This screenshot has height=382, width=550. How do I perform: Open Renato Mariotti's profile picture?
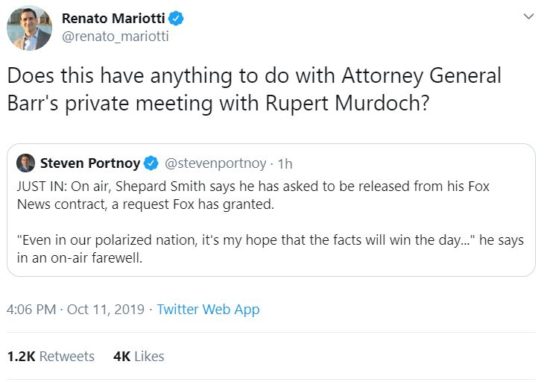29,28
